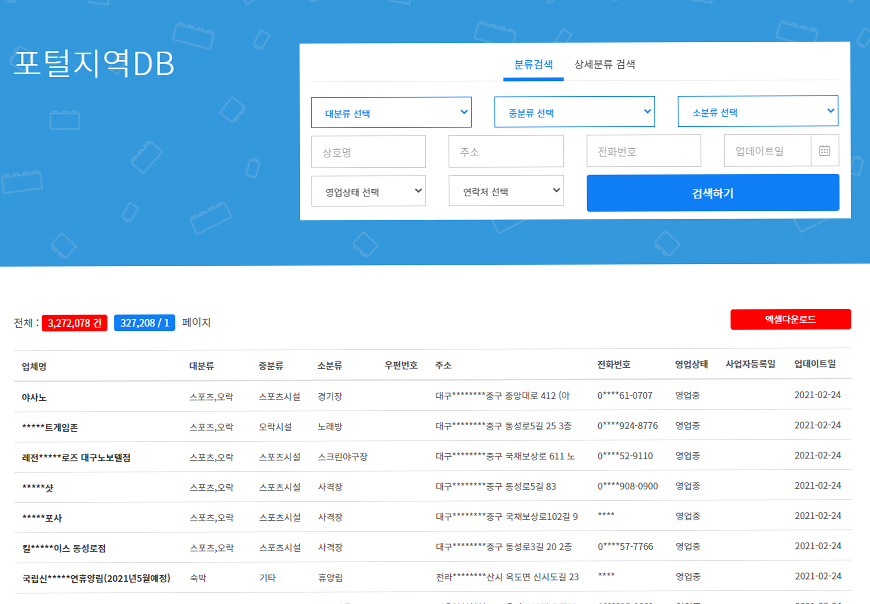Image resolution: width=870 pixels, height=604 pixels.
Task: Click 노래방 subcategory cell
Action: click(330, 427)
